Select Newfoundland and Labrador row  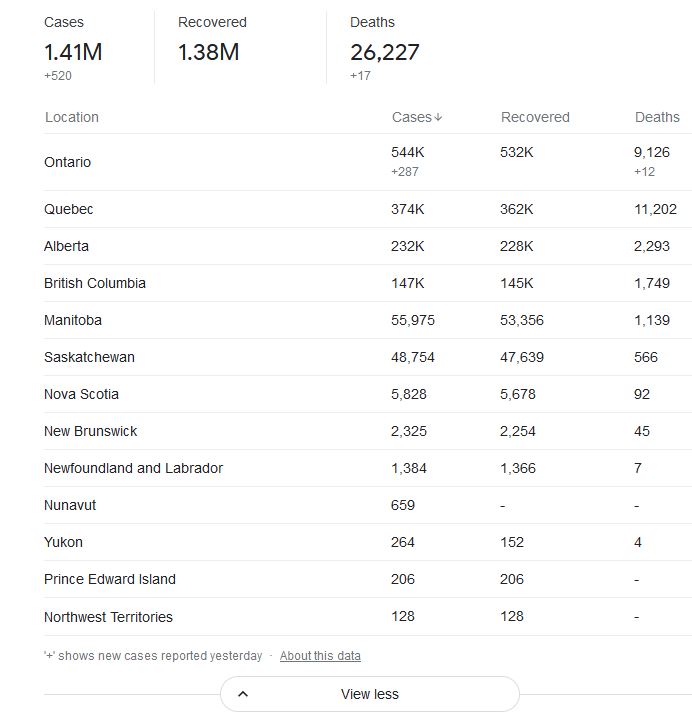(368, 468)
